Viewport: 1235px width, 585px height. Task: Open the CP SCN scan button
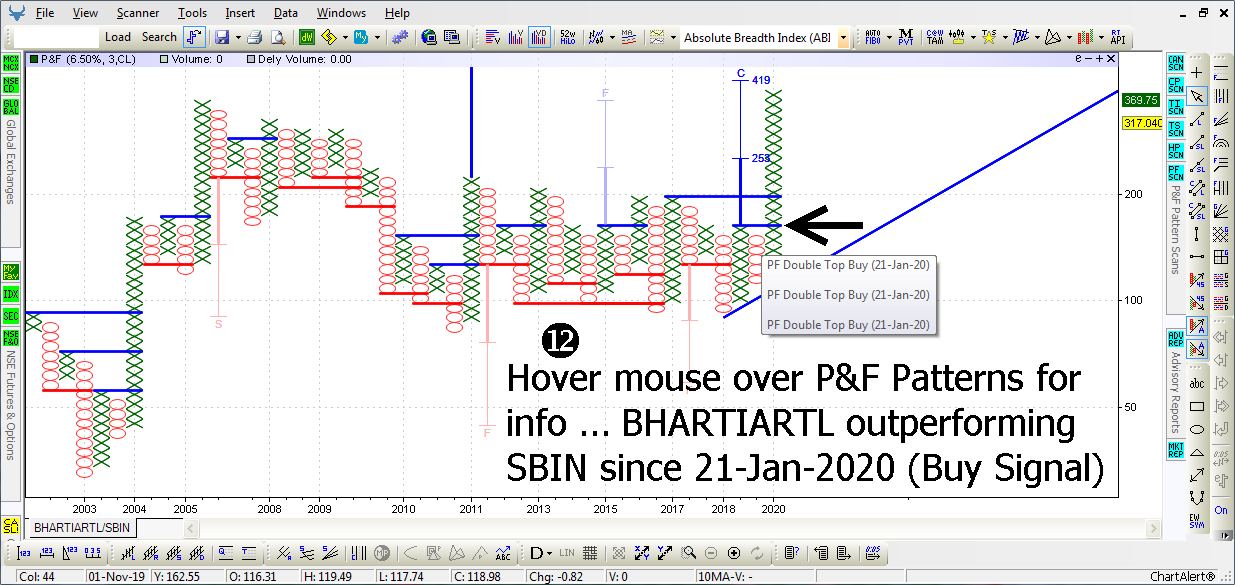[x=1175, y=85]
